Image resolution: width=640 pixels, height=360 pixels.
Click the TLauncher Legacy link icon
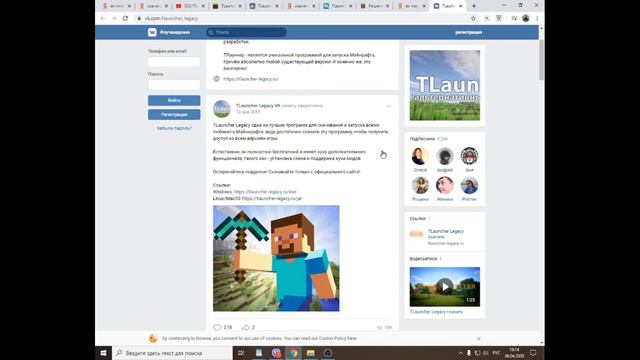pyautogui.click(x=416, y=234)
